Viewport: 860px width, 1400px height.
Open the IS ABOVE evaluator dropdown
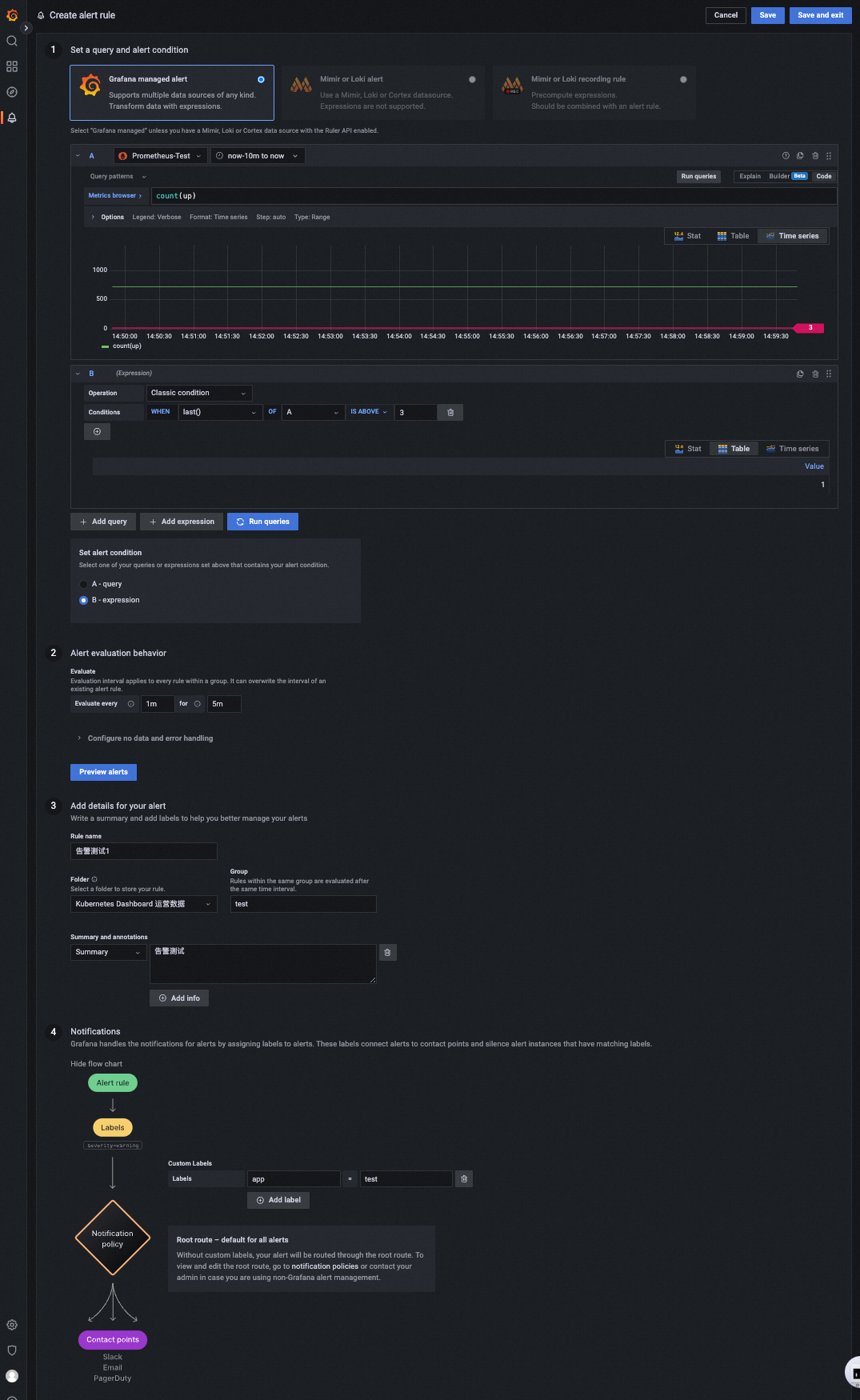click(x=369, y=413)
